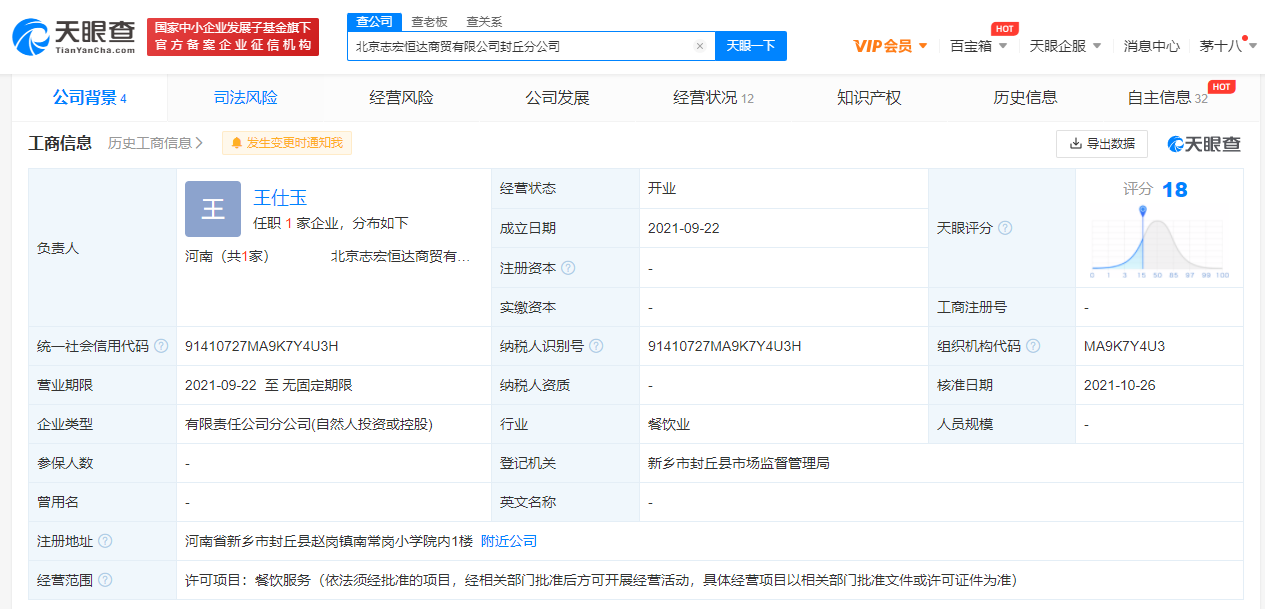Click the help icon beside 组织机构代码
Image resolution: width=1265 pixels, height=609 pixels.
click(x=1033, y=346)
